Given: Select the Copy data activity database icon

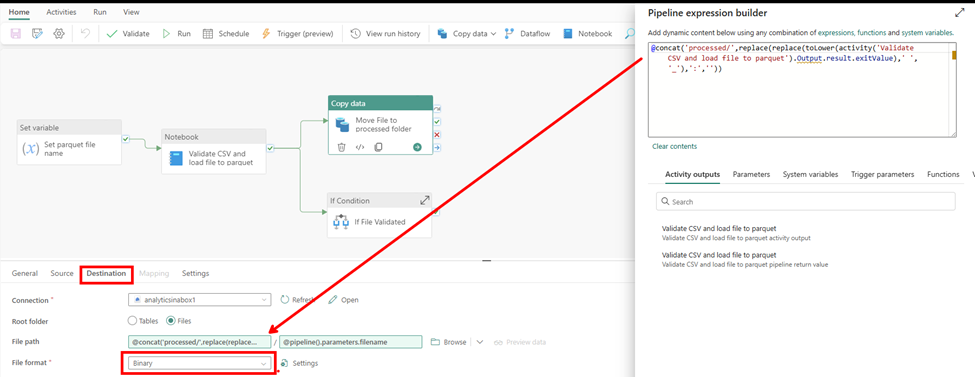Looking at the screenshot, I should pyautogui.click(x=343, y=124).
